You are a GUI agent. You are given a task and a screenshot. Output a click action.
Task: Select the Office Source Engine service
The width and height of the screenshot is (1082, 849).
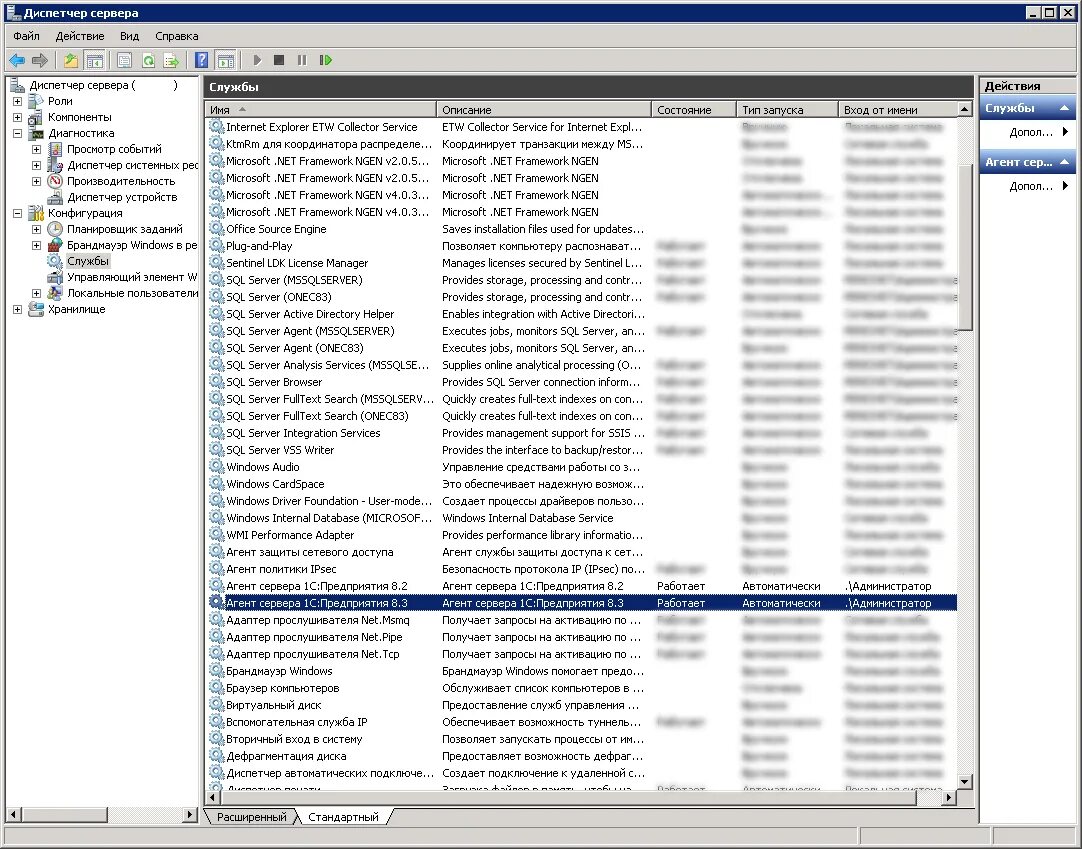[581, 229]
